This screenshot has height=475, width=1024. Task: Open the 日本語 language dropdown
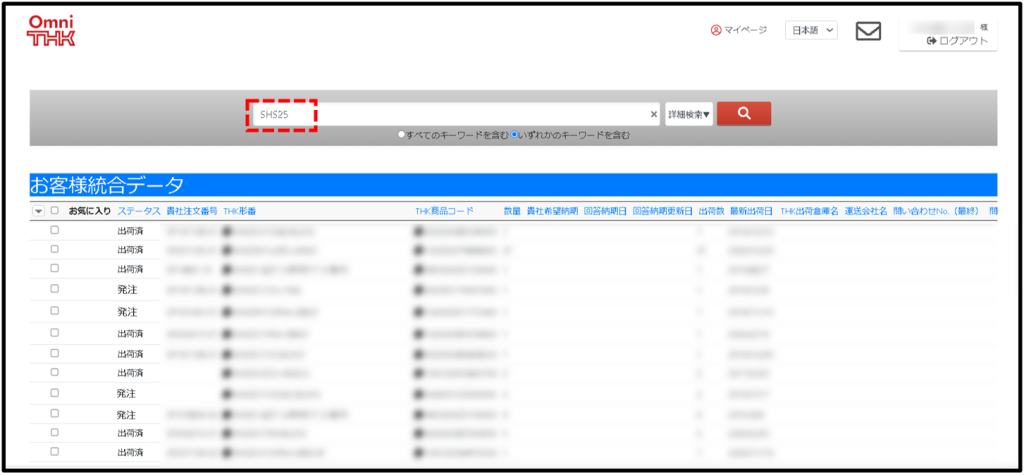pyautogui.click(x=811, y=30)
